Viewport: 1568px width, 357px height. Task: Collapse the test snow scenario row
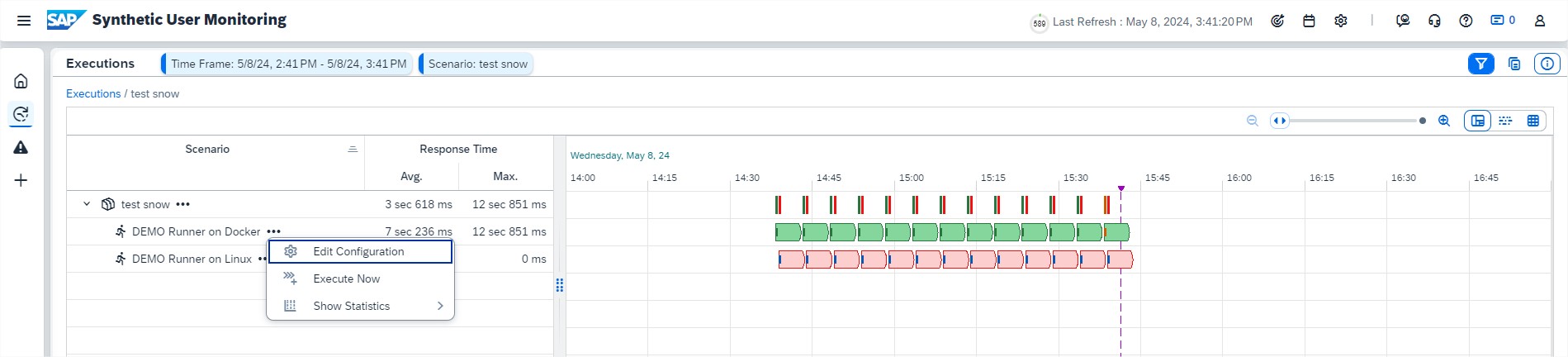coord(87,204)
